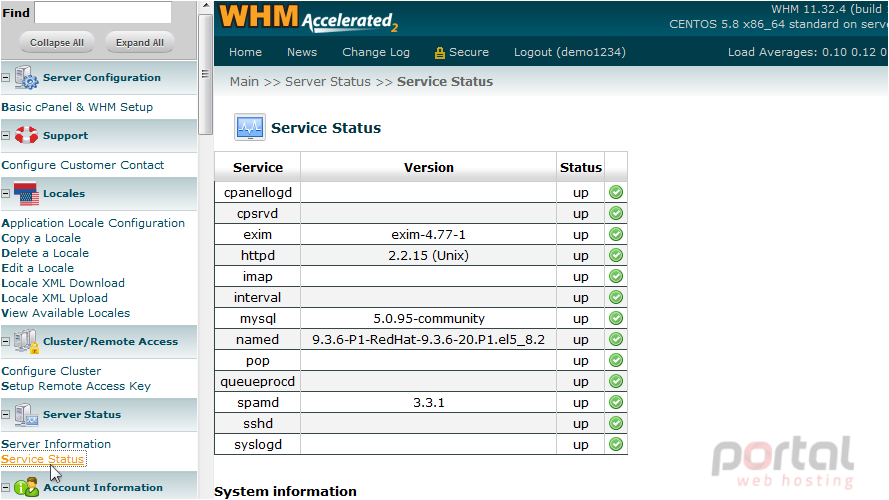This screenshot has height=500, width=889.
Task: Open Configure Cluster link
Action: pos(51,371)
